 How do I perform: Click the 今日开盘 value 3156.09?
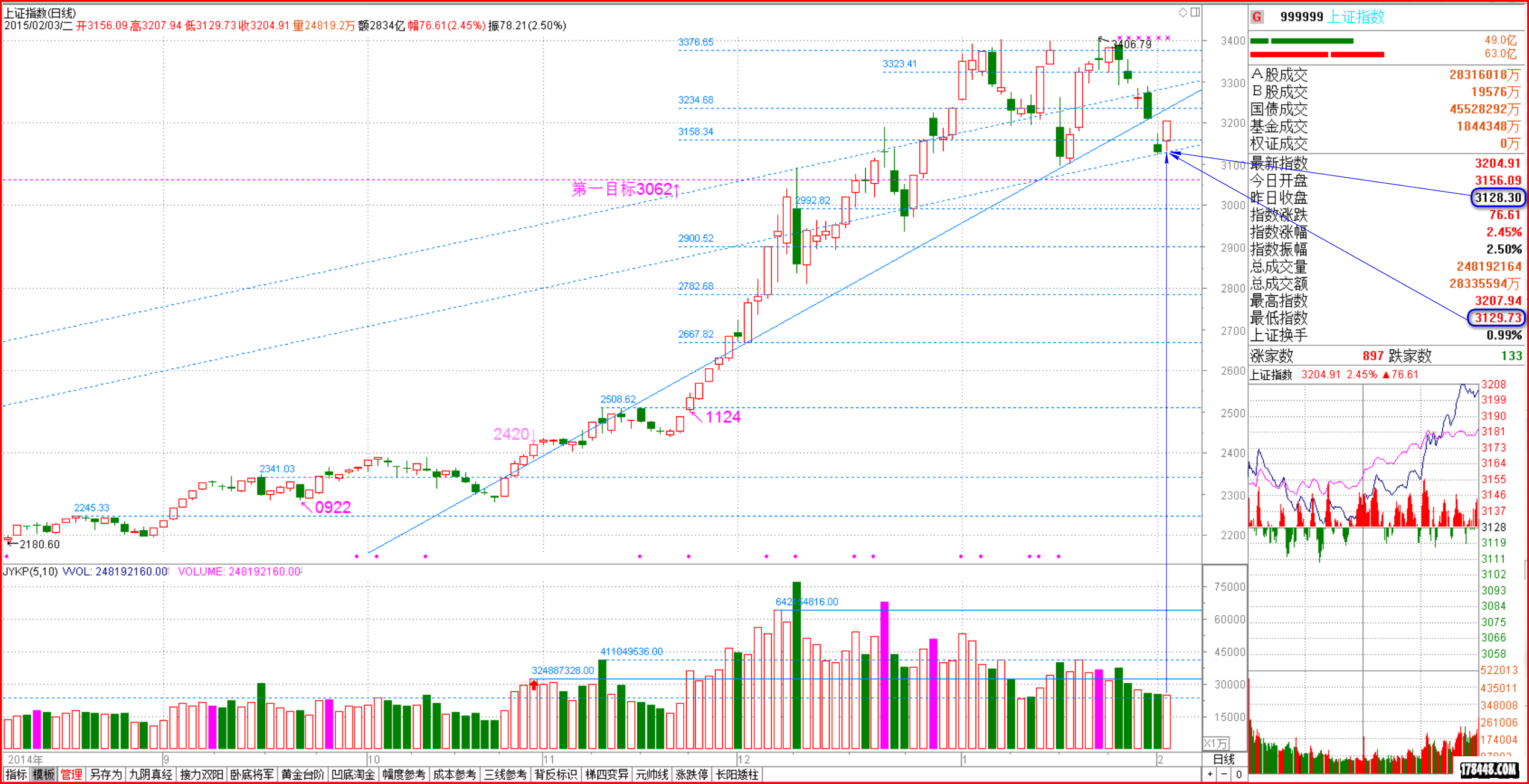[x=1498, y=180]
